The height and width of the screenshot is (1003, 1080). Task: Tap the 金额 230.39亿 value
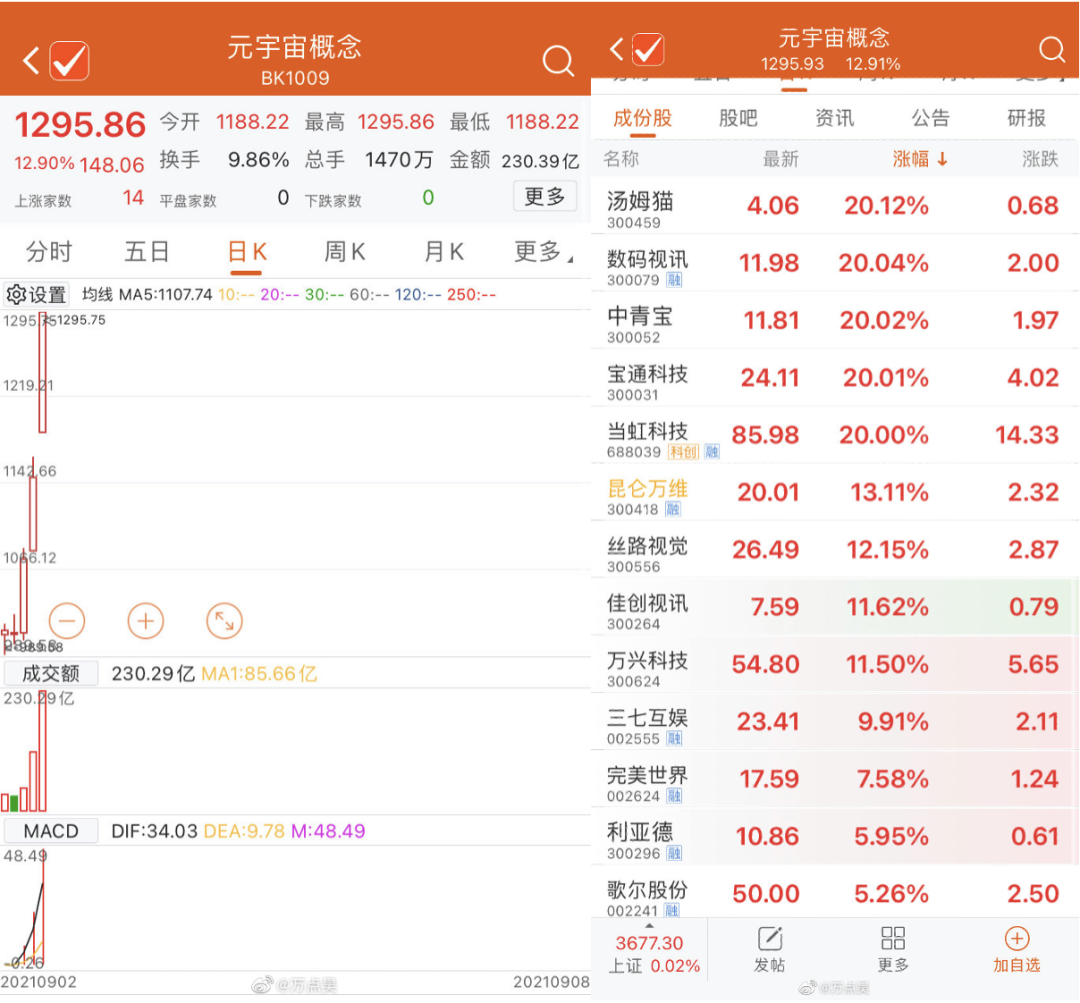click(x=540, y=161)
